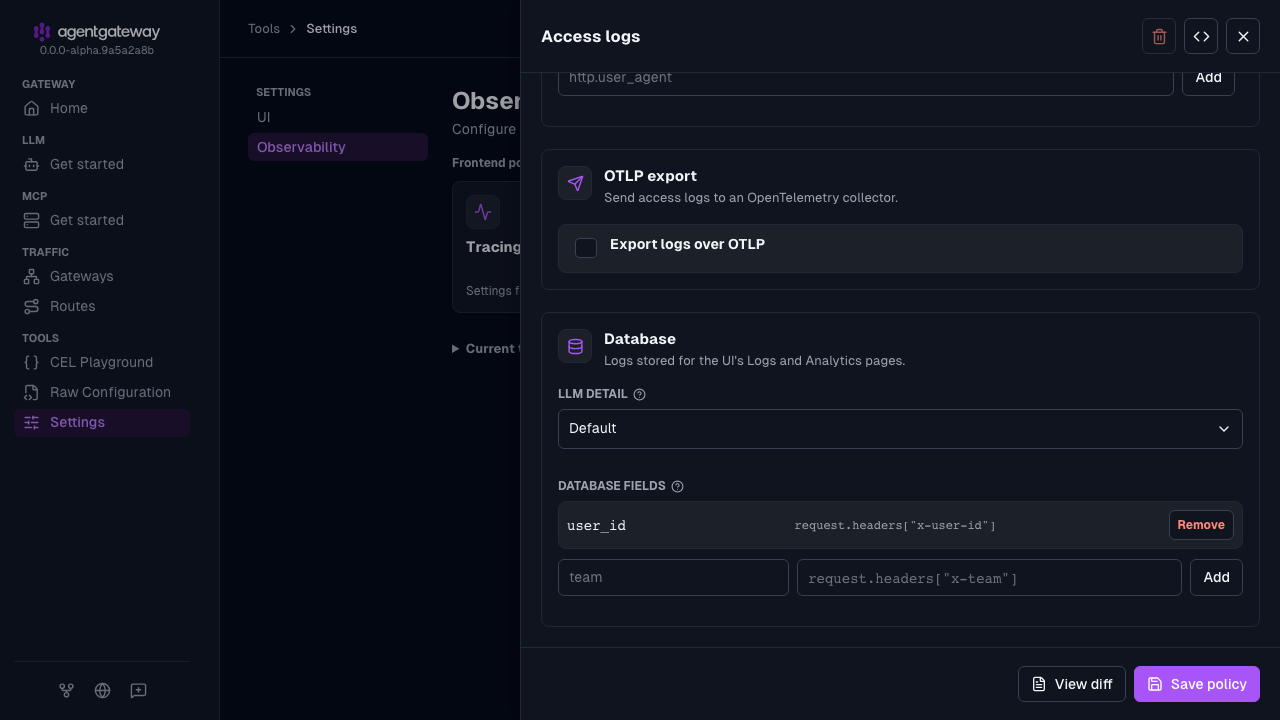Close the Access logs panel

click(x=1243, y=36)
